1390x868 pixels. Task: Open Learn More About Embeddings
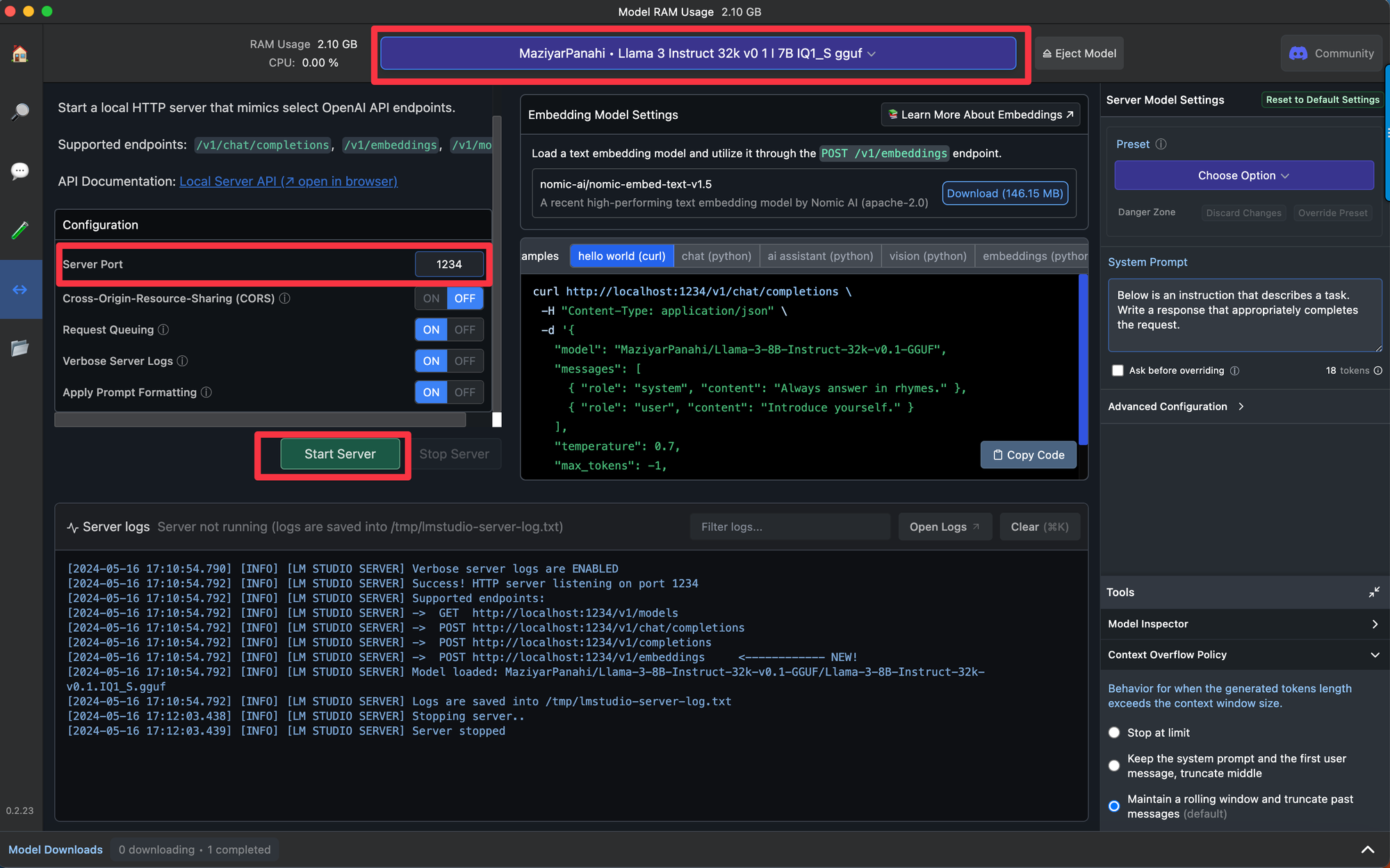[980, 115]
